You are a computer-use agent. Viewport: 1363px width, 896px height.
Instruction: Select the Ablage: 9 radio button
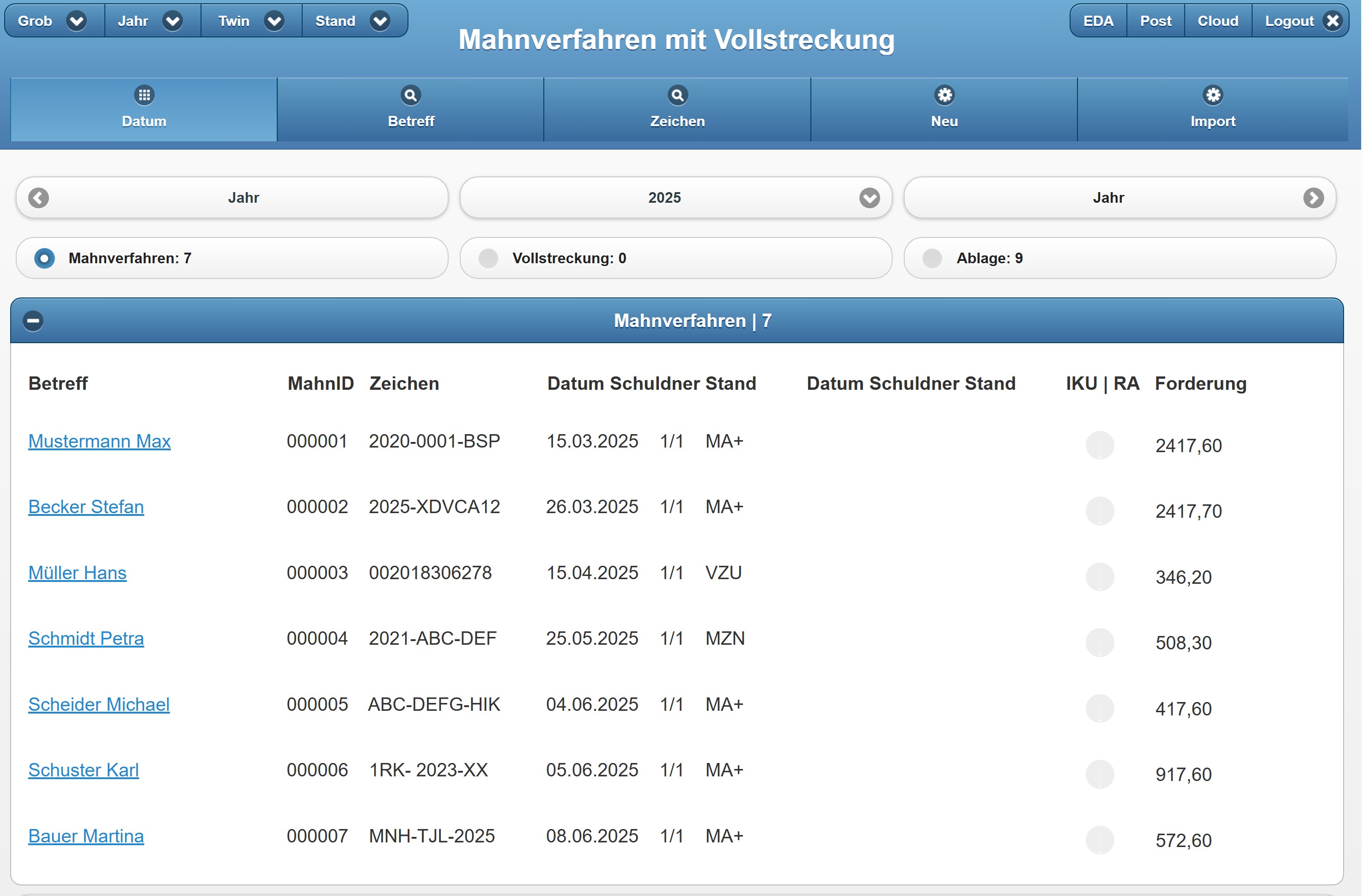932,258
